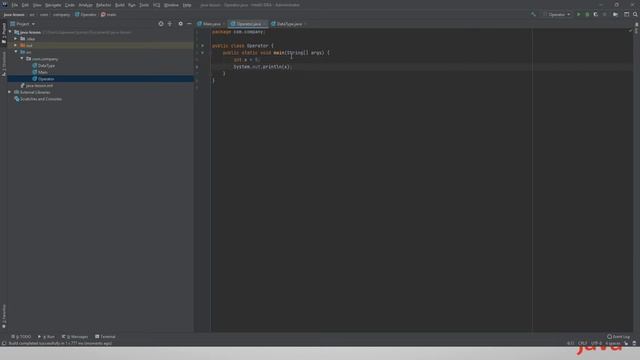Image resolution: width=640 pixels, height=360 pixels.
Task: Open the Terminal tool window
Action: click(105, 337)
